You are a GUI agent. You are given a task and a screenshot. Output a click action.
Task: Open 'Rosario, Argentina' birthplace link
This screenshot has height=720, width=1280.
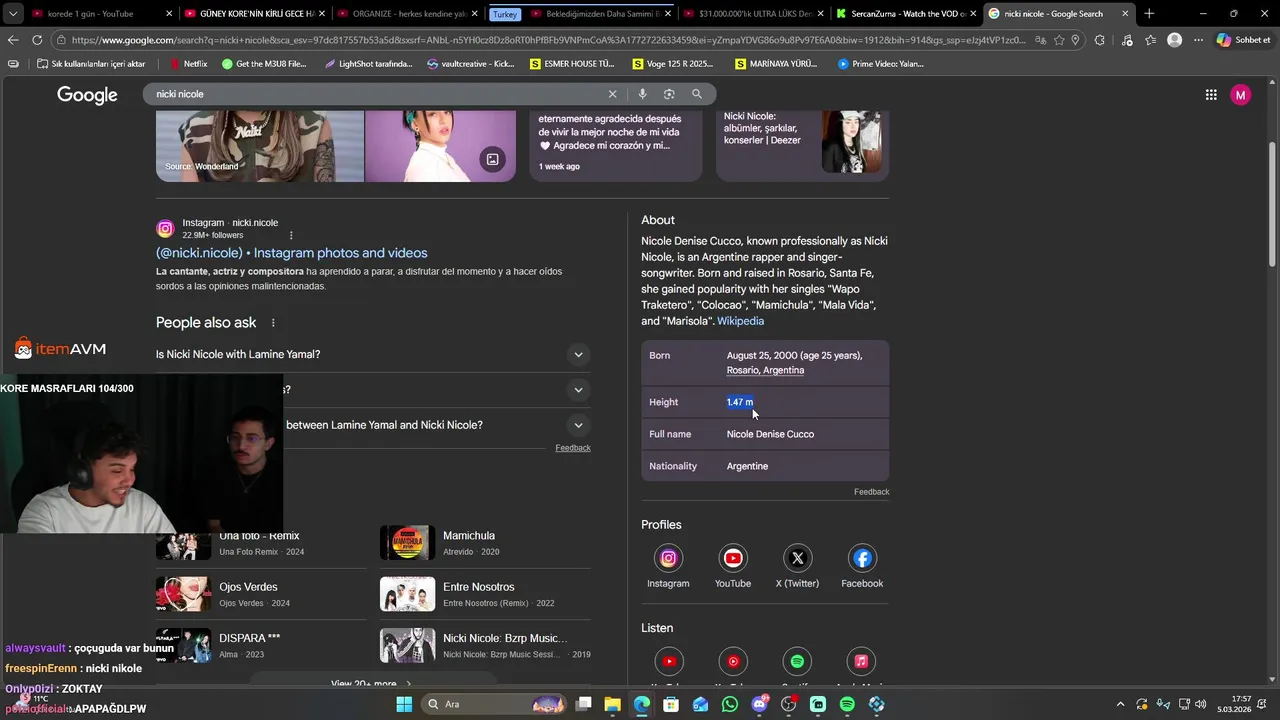coord(765,370)
